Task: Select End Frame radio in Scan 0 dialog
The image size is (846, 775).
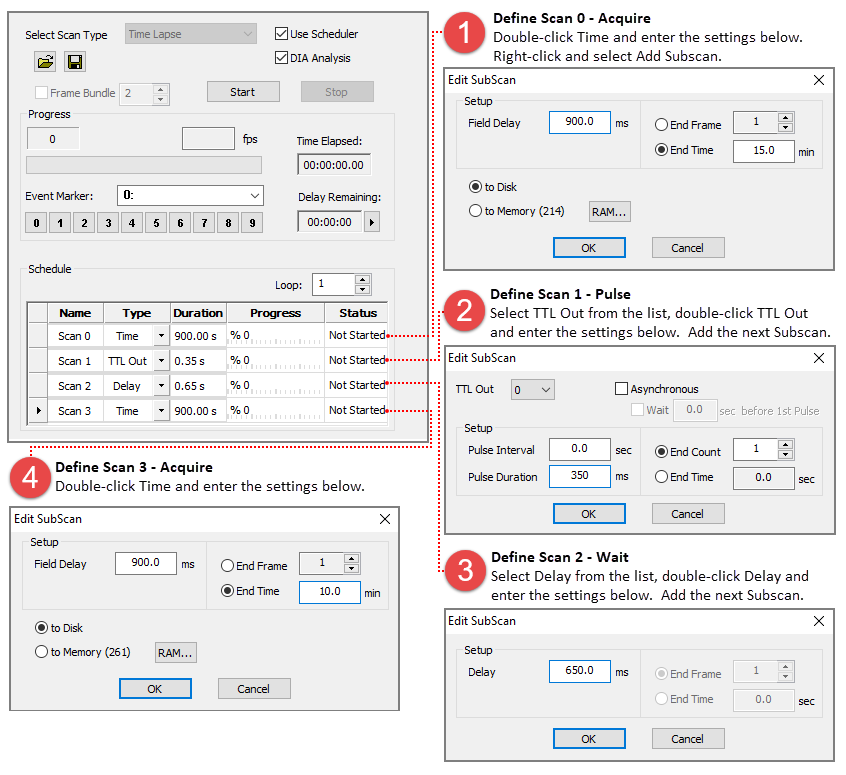Action: click(662, 125)
